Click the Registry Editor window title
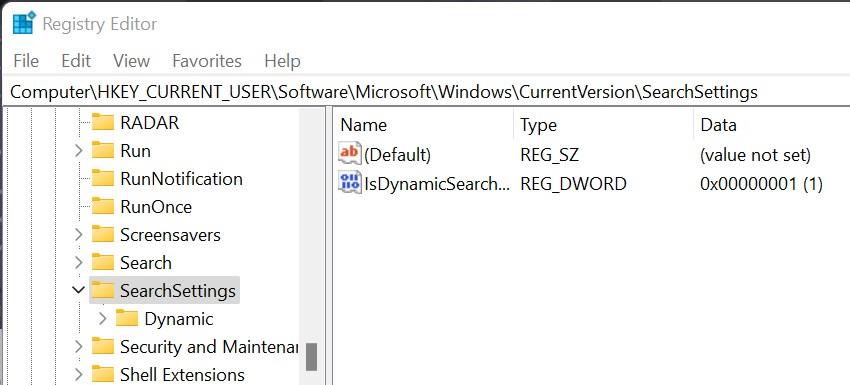 point(100,24)
